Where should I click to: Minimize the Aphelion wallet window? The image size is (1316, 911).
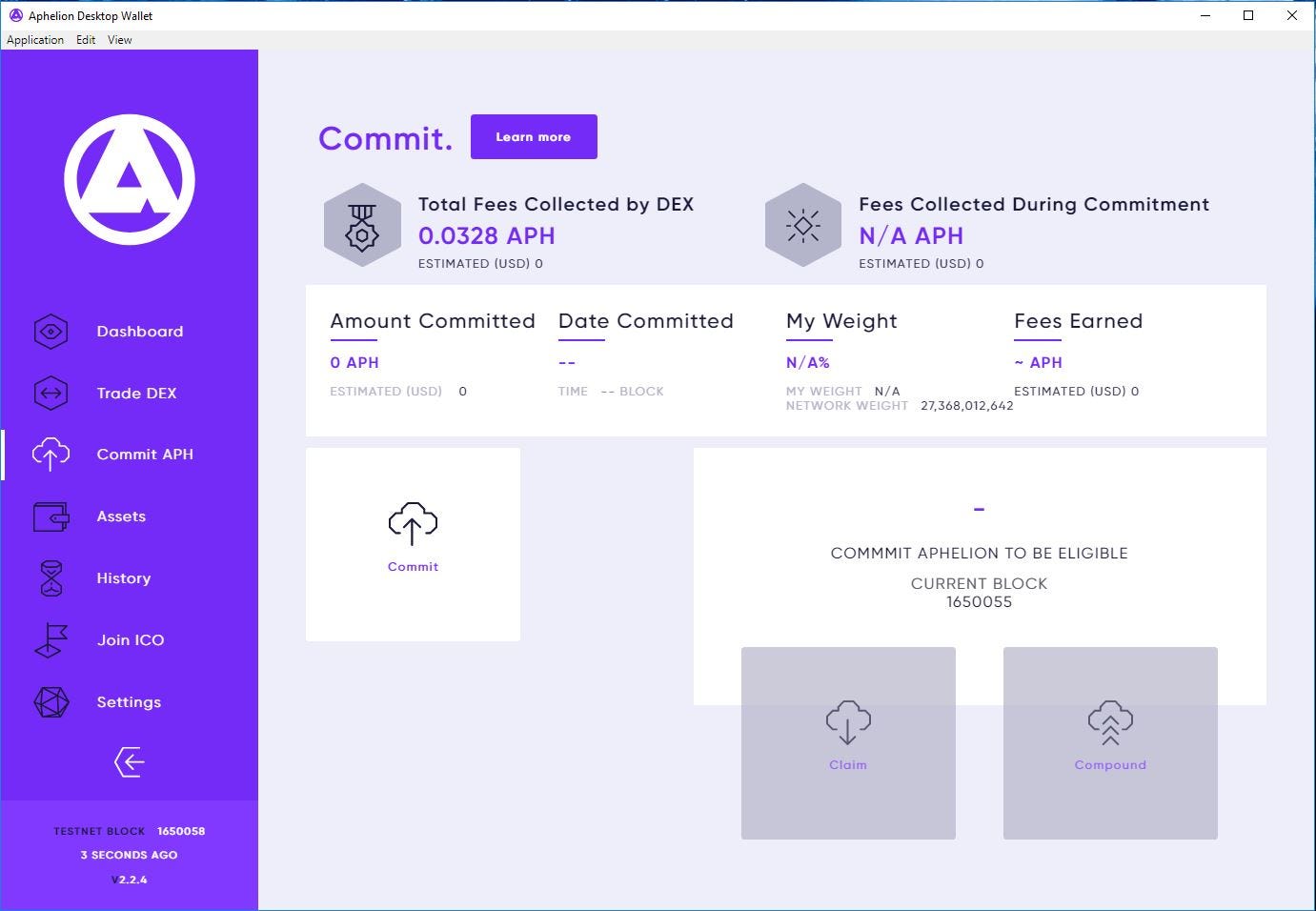pyautogui.click(x=1205, y=15)
